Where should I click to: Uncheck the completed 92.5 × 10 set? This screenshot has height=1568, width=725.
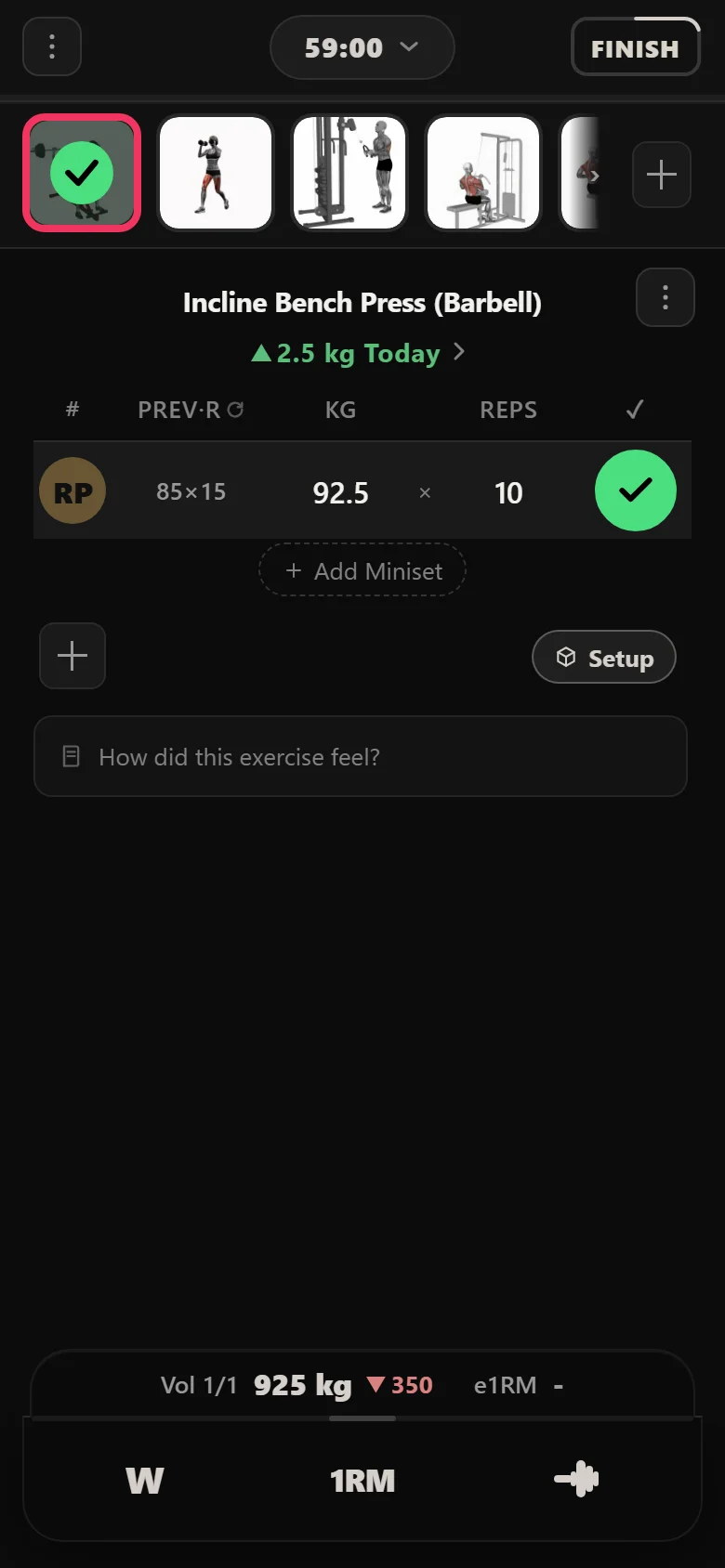click(x=636, y=490)
